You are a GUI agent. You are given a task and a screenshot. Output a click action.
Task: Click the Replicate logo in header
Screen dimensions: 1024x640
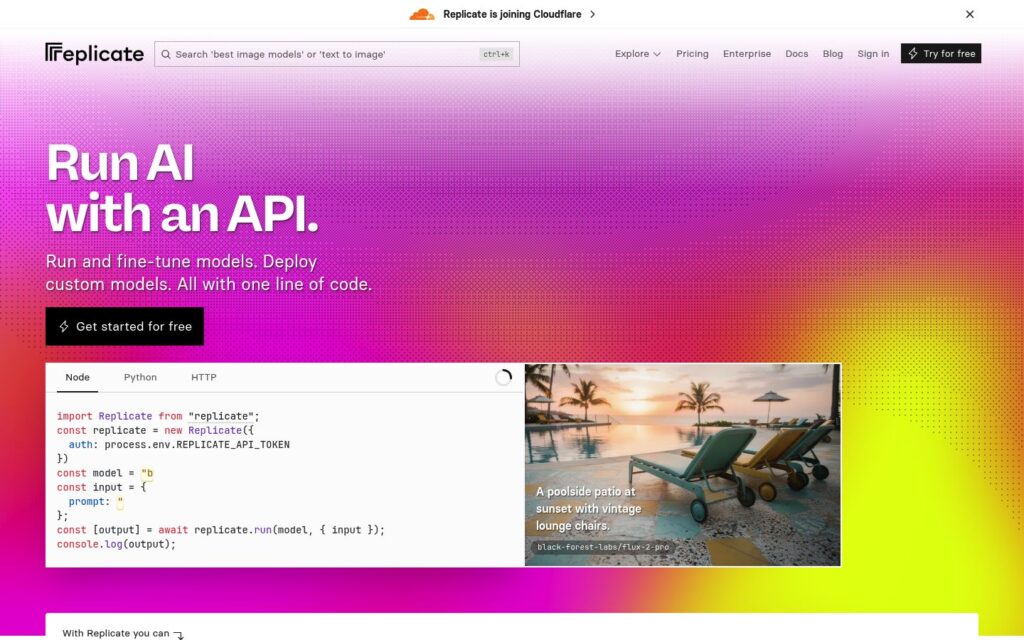(94, 54)
